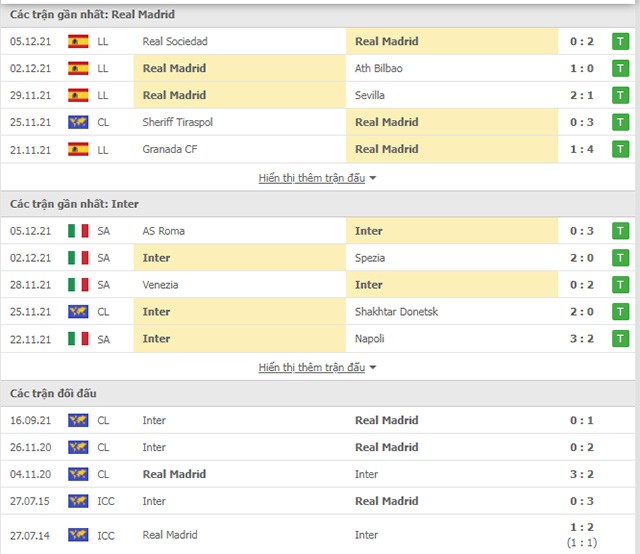
Task: Open the 04.11.20 Real Madrid vs Inter row
Action: [318, 474]
